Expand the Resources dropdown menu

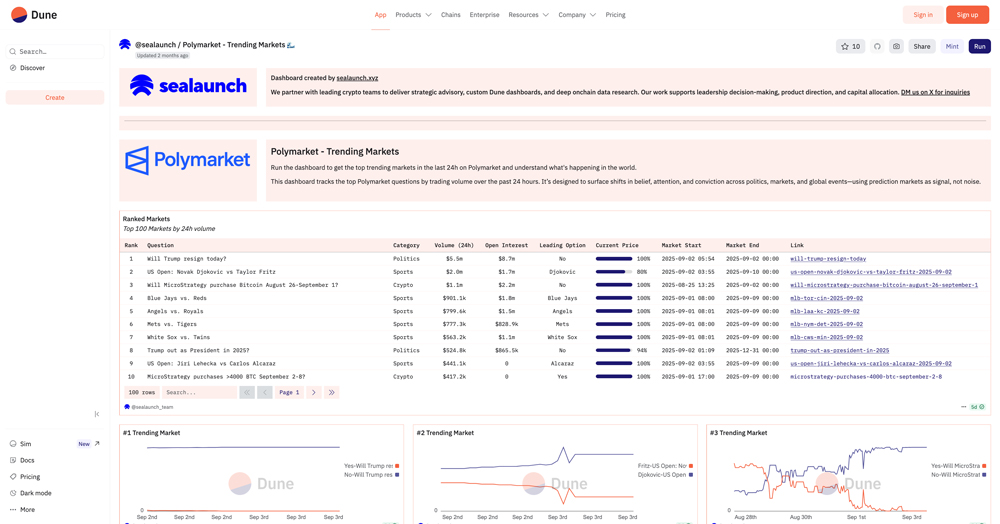528,15
